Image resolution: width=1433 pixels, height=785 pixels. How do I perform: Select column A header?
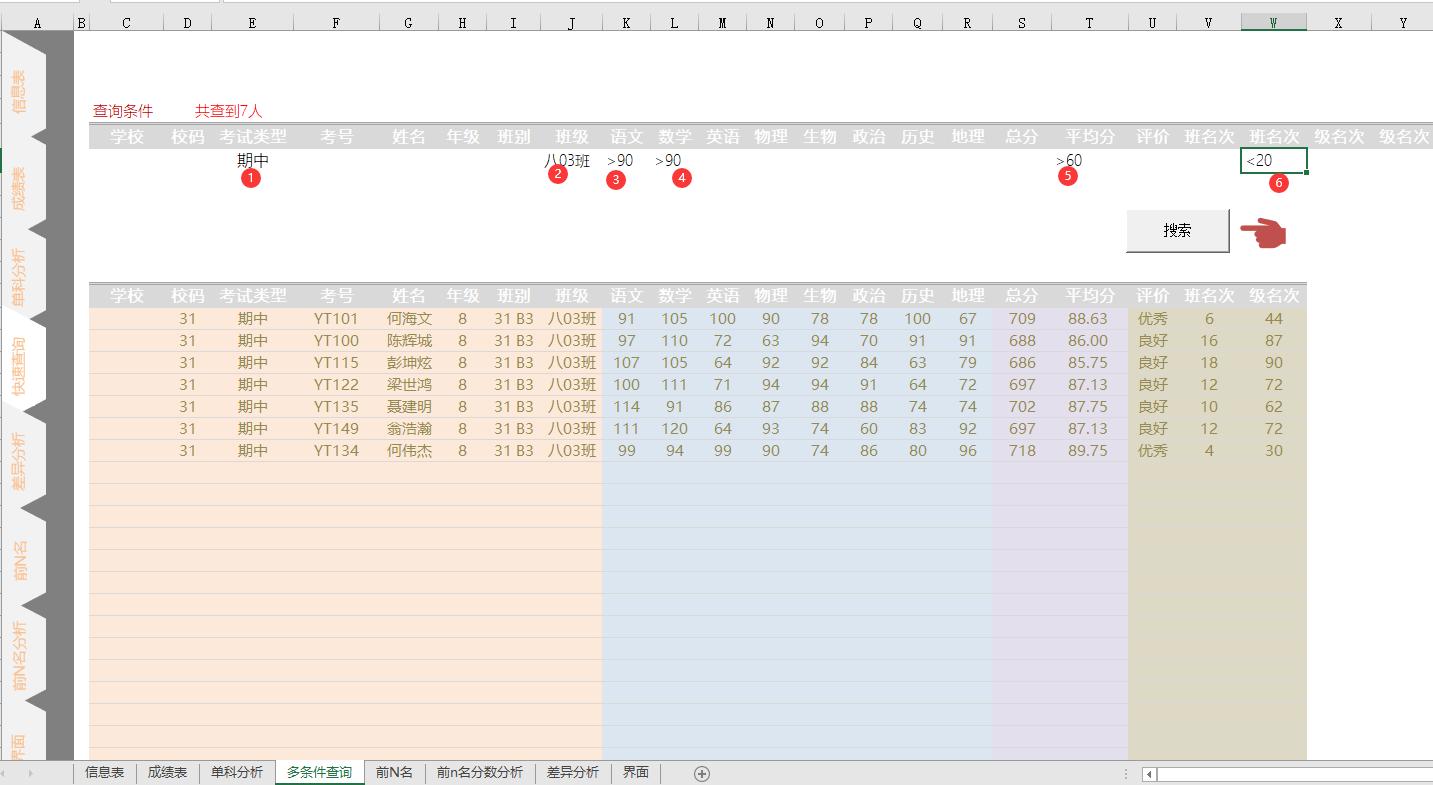pyautogui.click(x=38, y=22)
